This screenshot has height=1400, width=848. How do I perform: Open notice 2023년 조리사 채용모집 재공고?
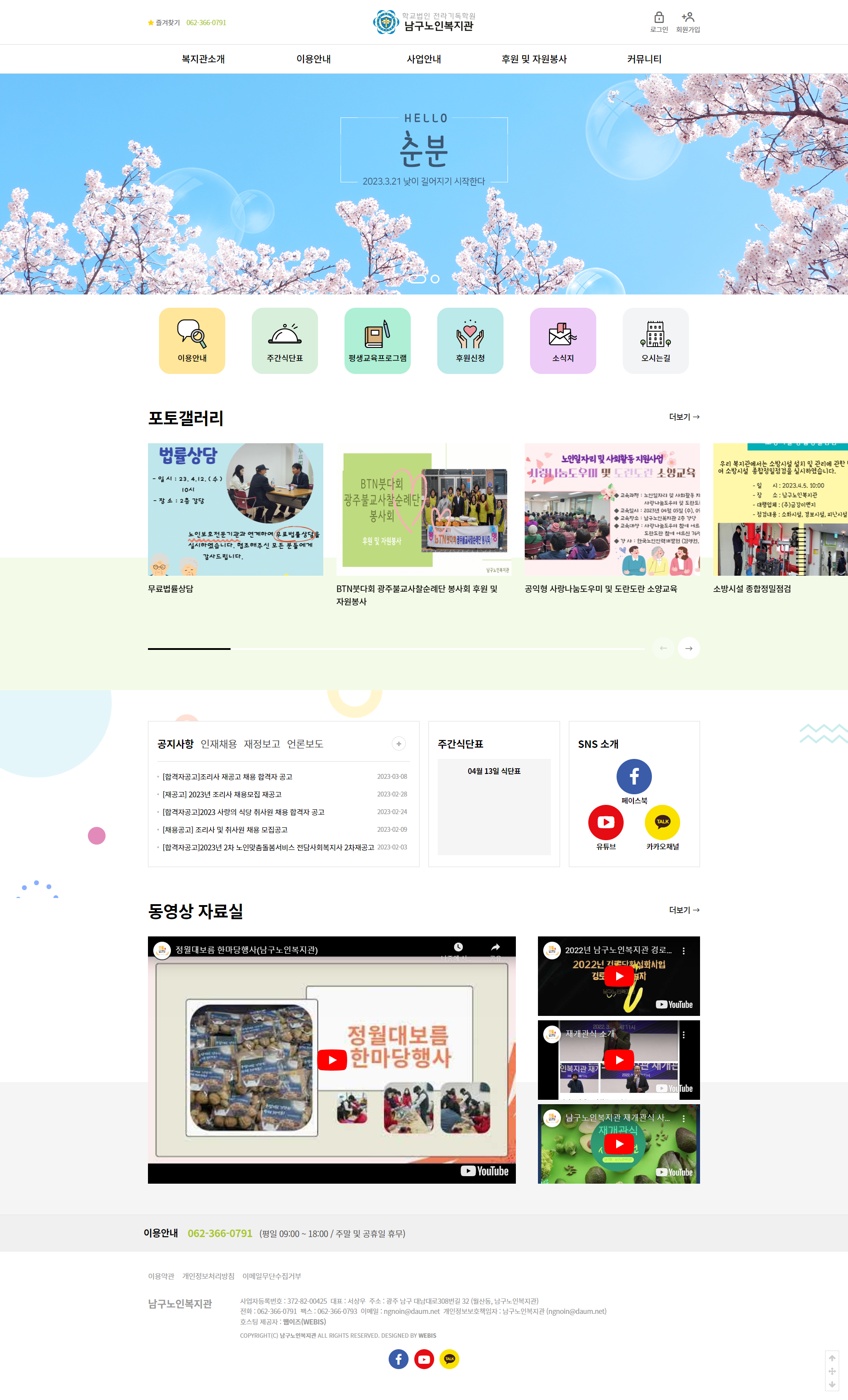tap(222, 794)
